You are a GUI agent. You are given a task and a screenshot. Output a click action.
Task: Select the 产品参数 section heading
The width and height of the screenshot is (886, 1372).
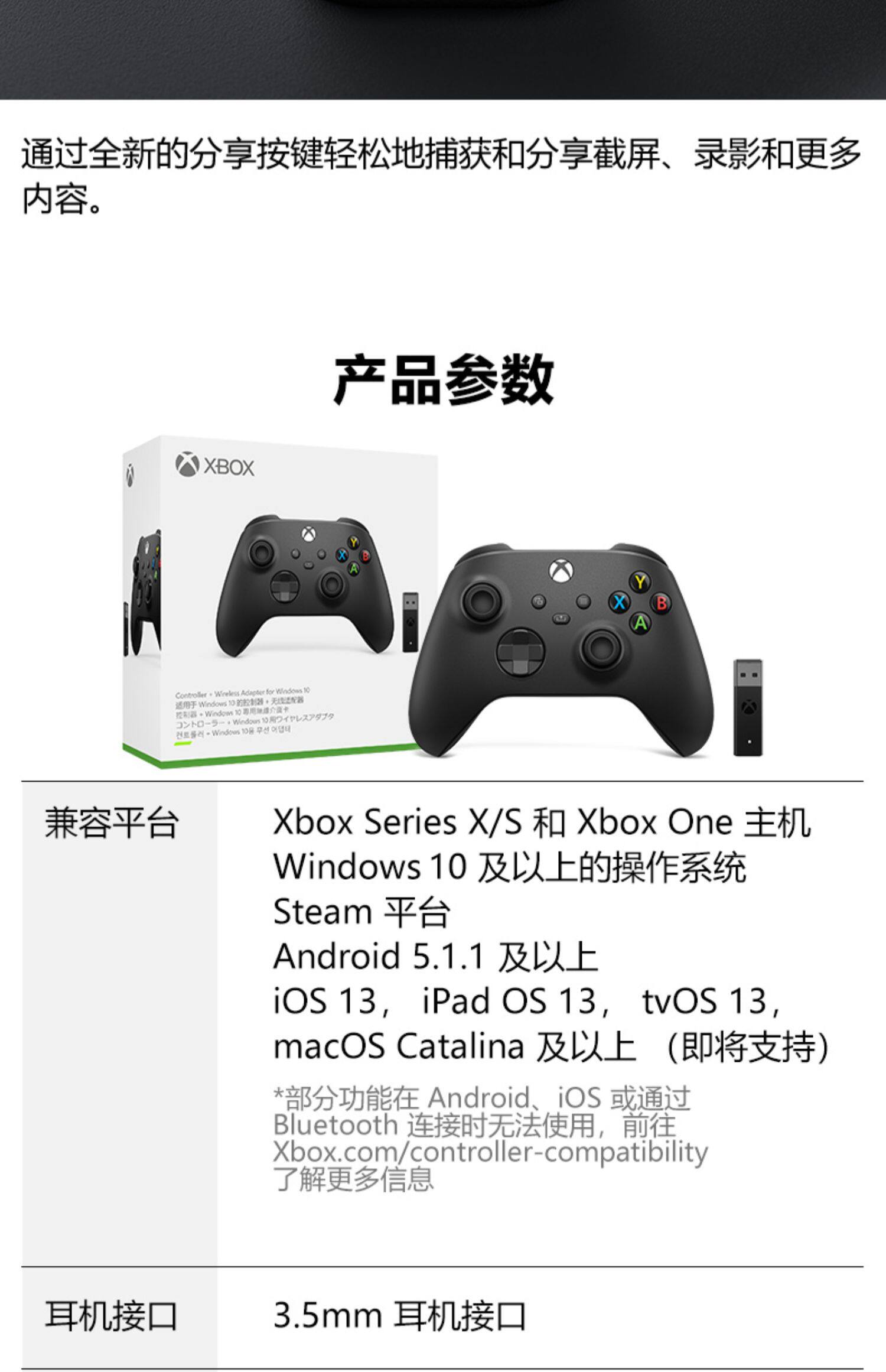point(444,379)
